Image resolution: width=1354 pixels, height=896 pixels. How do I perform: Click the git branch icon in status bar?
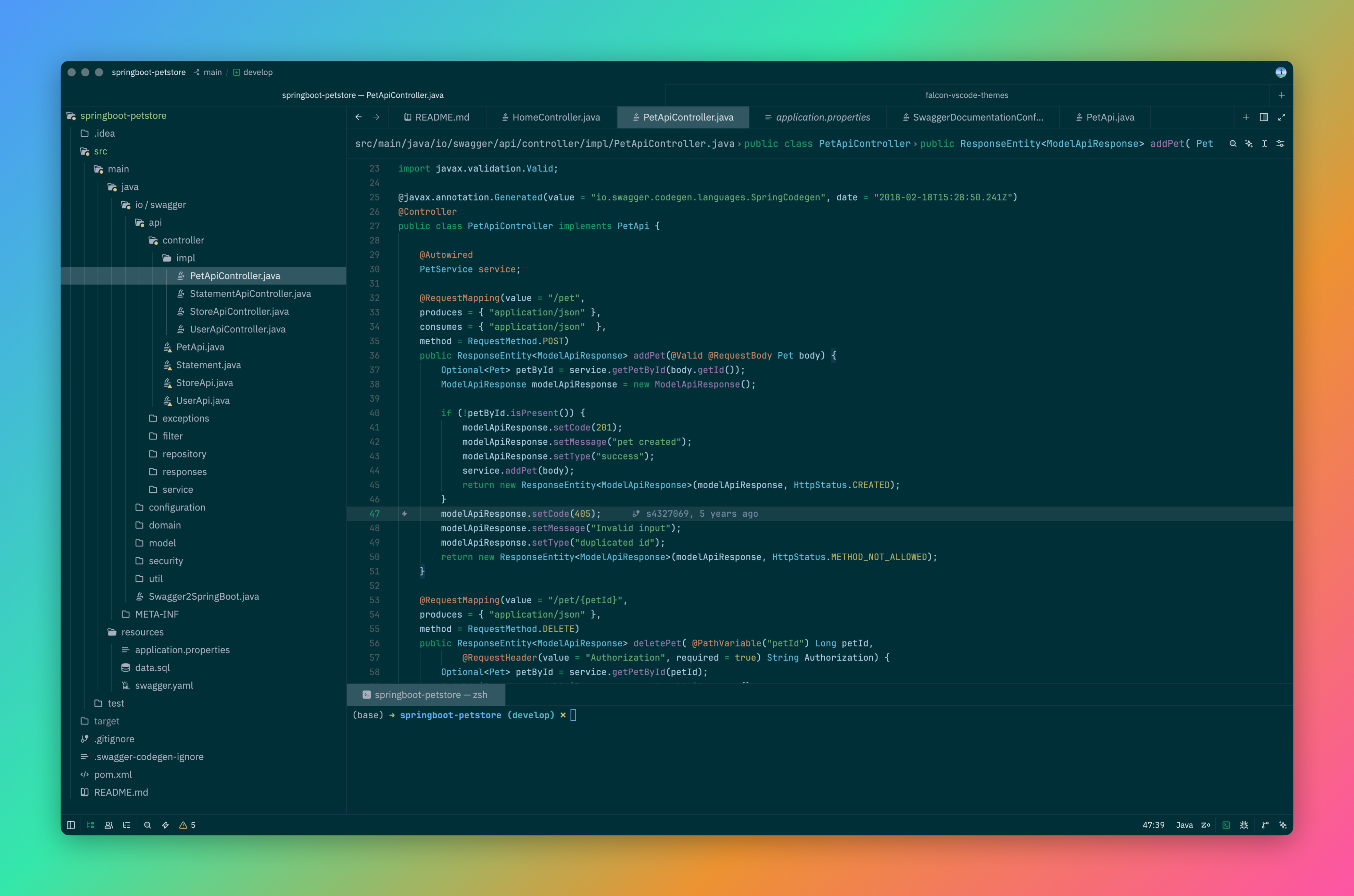point(1265,824)
